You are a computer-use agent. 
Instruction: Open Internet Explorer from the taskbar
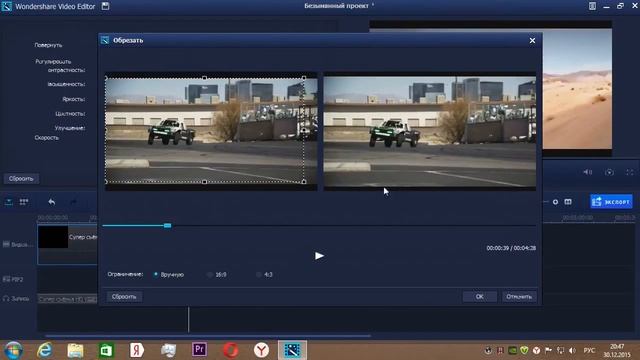[x=44, y=350]
